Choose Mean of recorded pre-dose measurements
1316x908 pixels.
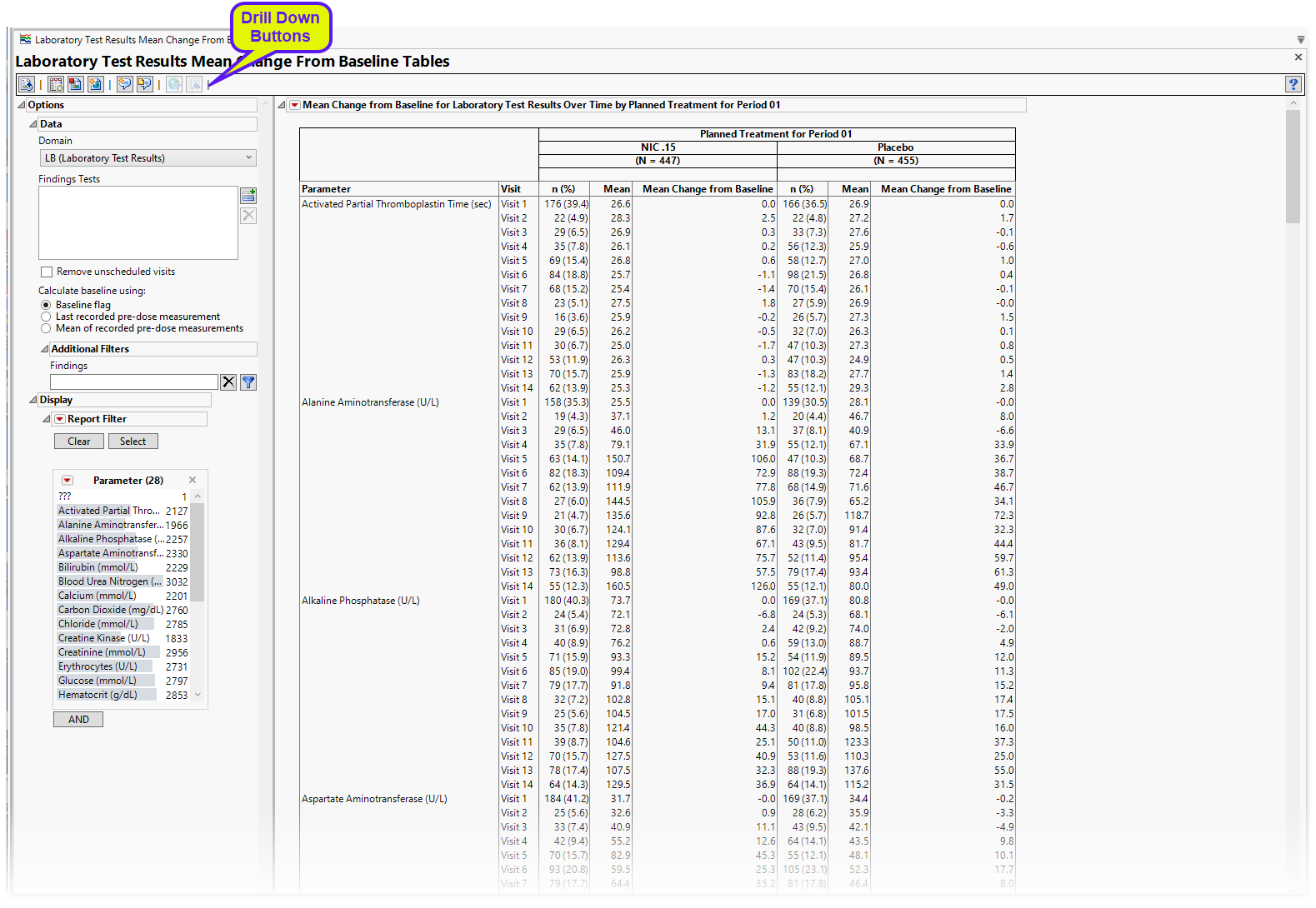point(47,328)
